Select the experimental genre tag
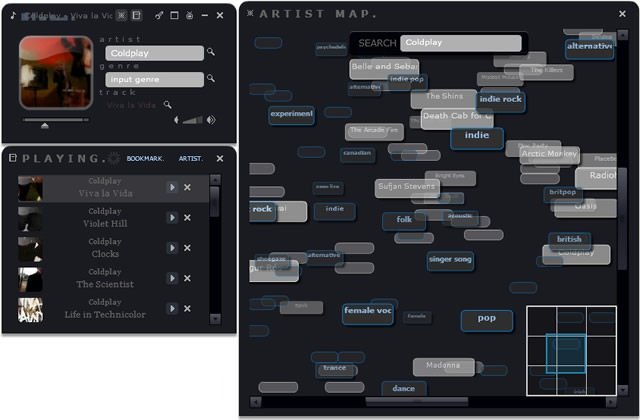This screenshot has height=420, width=640. pyautogui.click(x=291, y=114)
